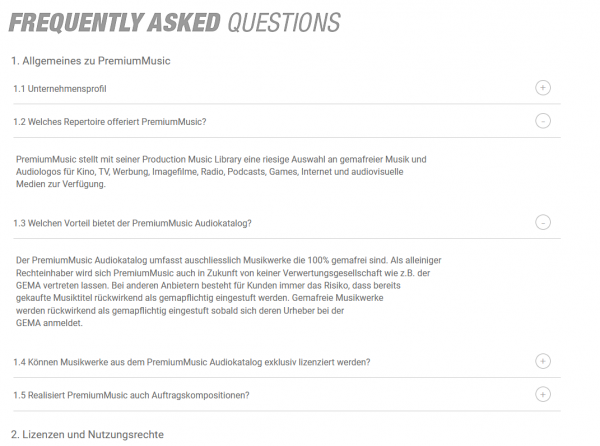Toggle 'Welches Repertoire offeriert PremiumMusic?' question

(x=110, y=122)
